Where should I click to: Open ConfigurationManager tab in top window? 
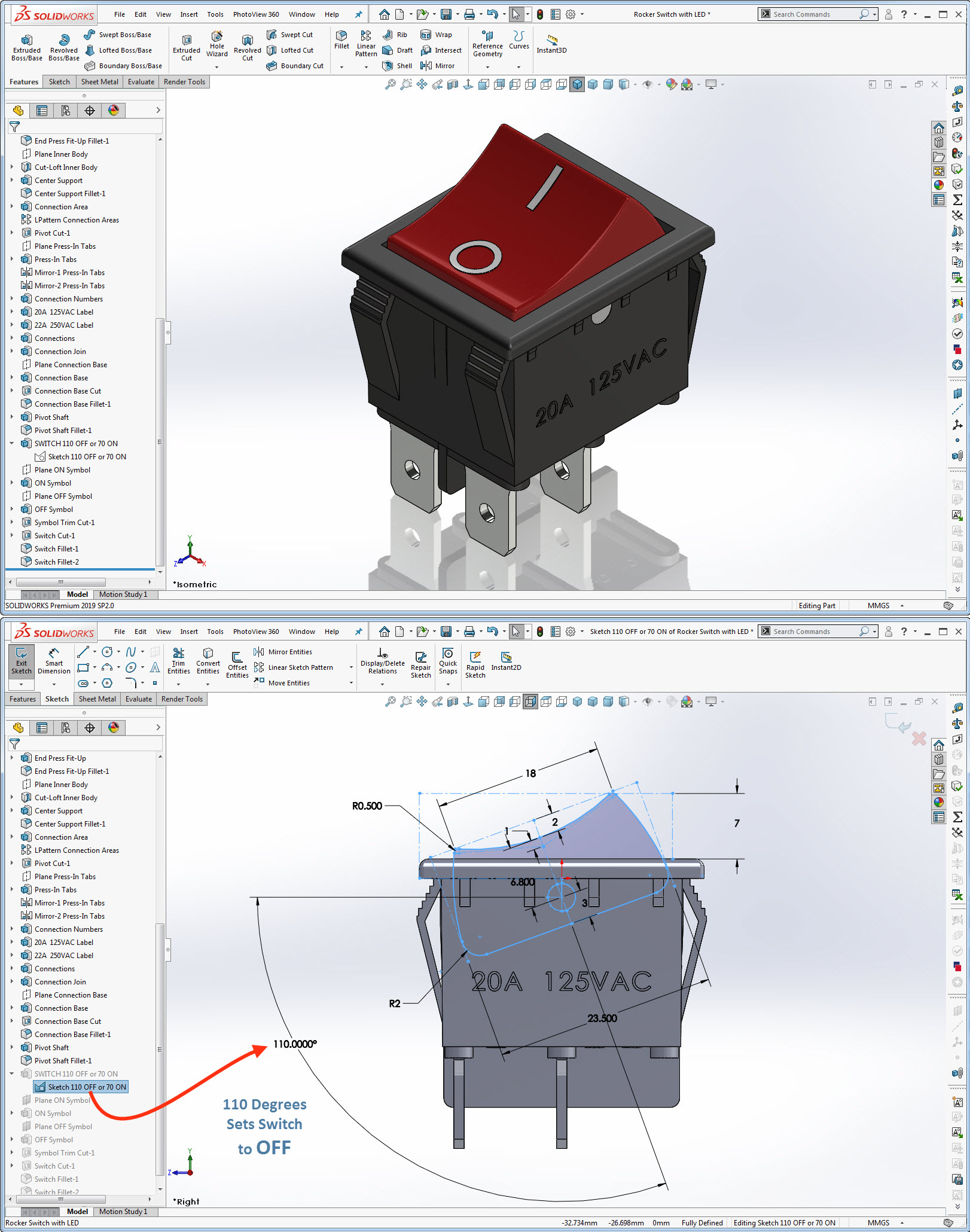tap(66, 110)
